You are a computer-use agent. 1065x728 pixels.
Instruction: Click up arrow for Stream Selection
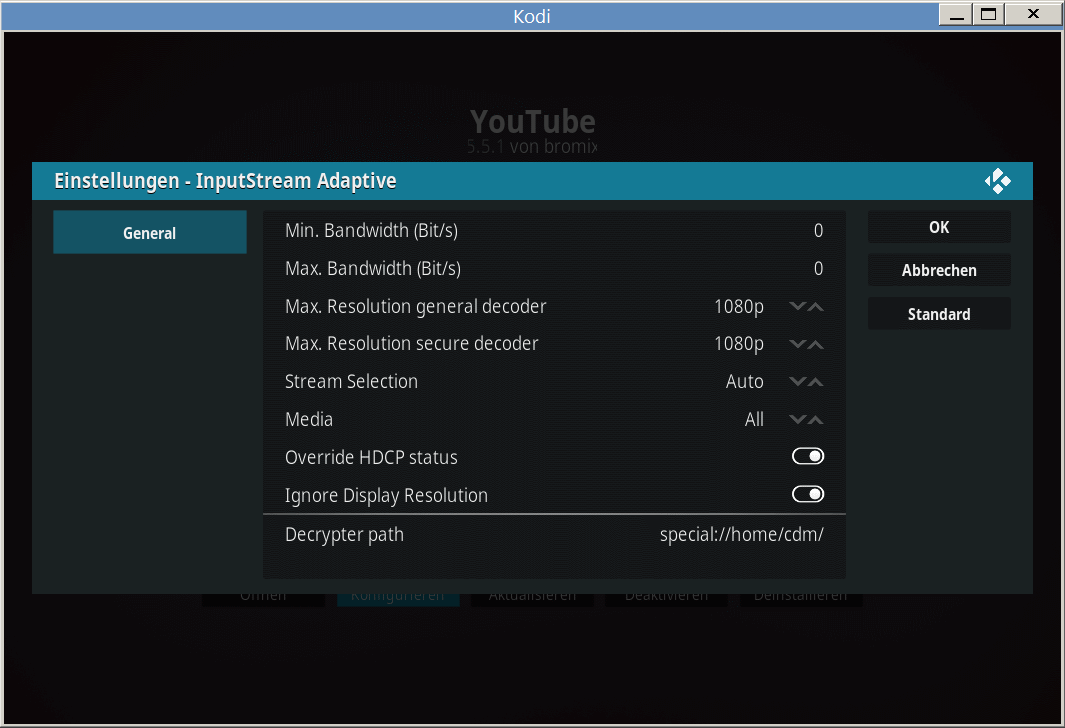point(816,382)
